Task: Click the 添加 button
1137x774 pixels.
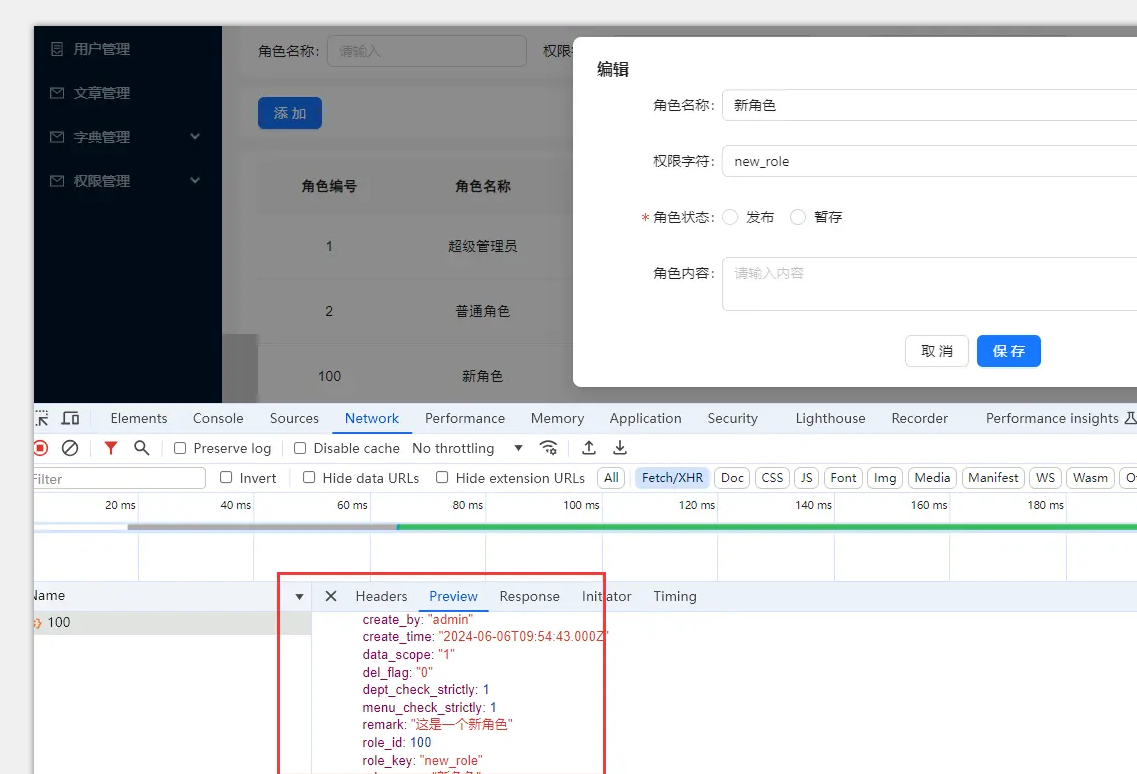Action: click(289, 113)
